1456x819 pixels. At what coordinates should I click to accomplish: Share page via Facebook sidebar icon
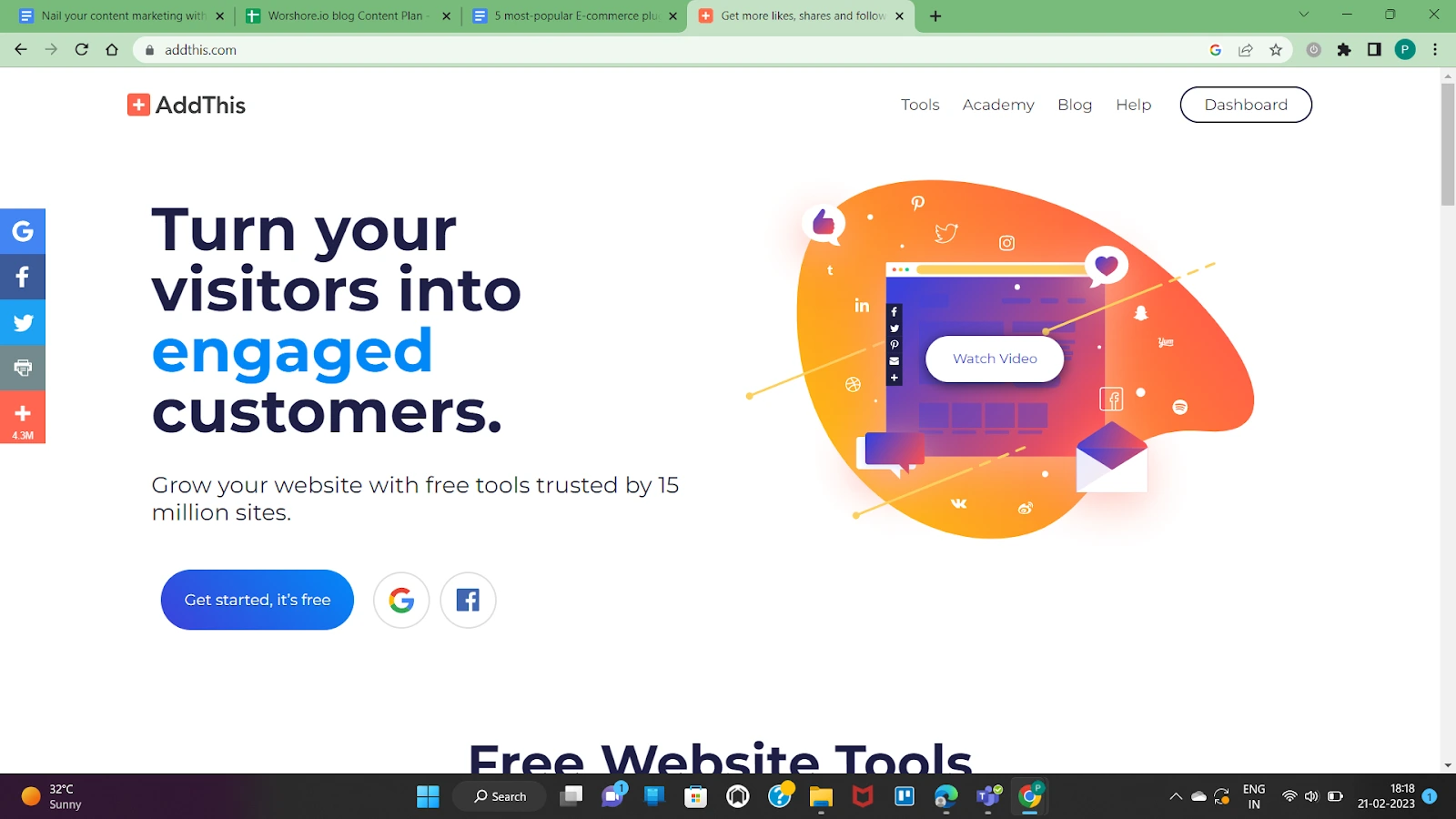(23, 277)
